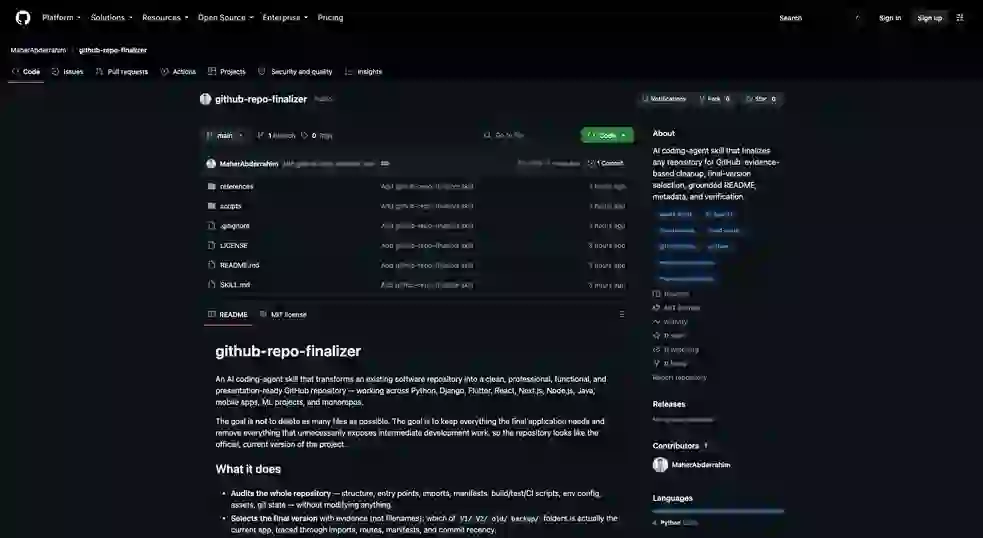
Task: Click the file icon next to README.md
Action: click(211, 265)
